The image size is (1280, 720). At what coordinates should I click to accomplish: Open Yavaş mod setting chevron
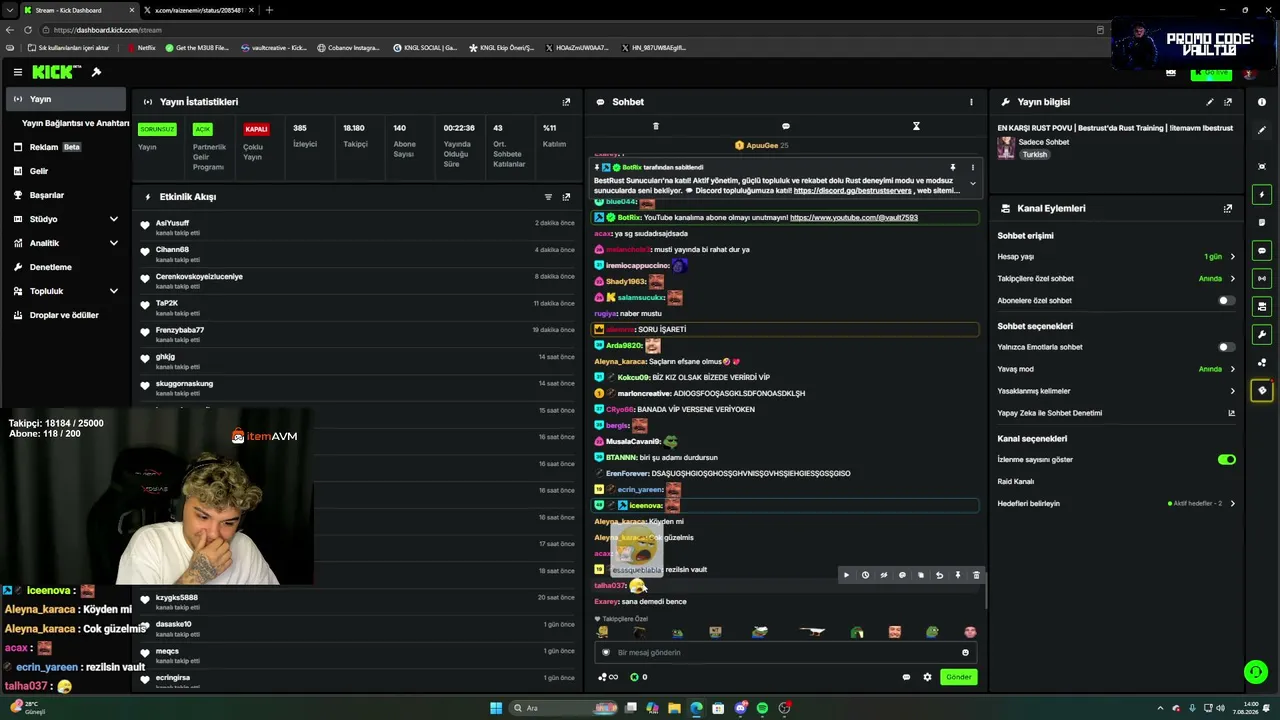(x=1232, y=369)
